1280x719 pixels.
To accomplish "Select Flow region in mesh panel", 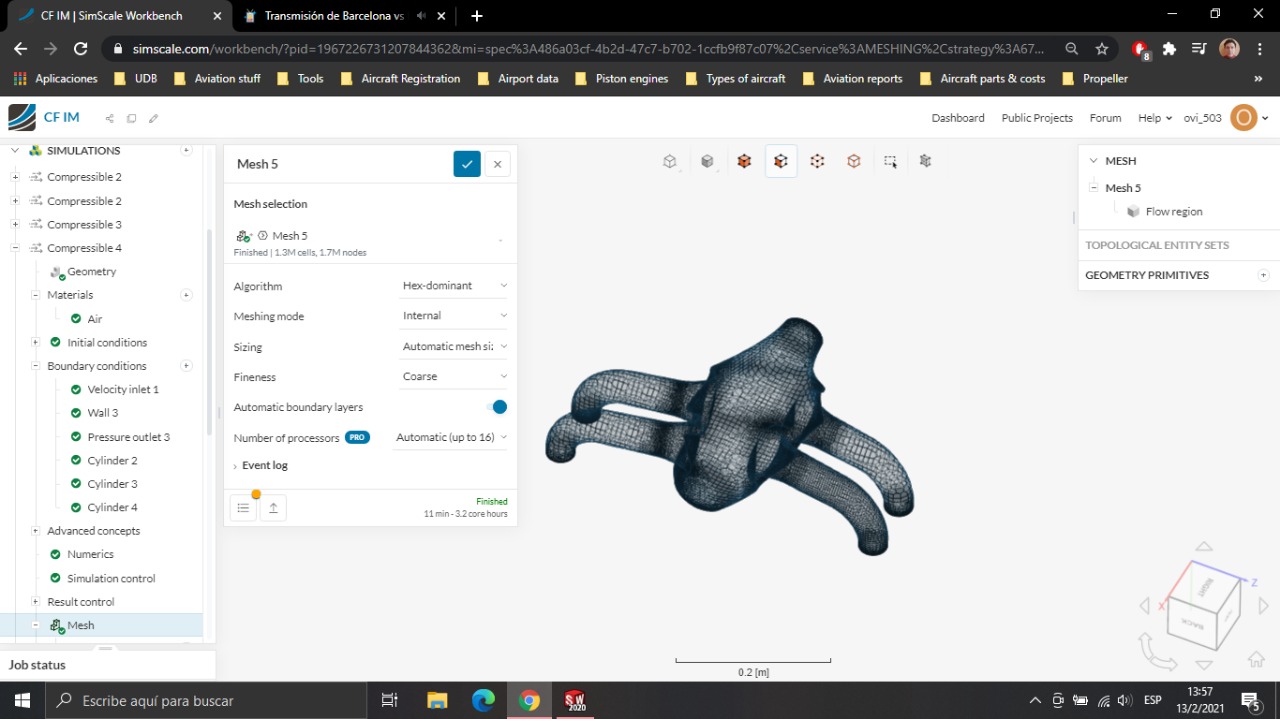I will point(1174,212).
